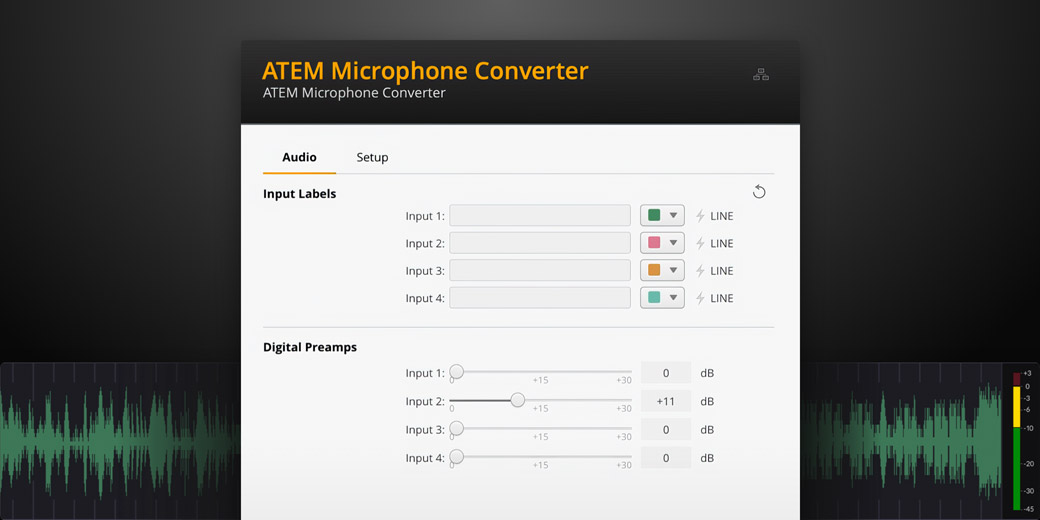Click the lightning bolt icon for Input 3
The height and width of the screenshot is (520, 1040).
(700, 271)
